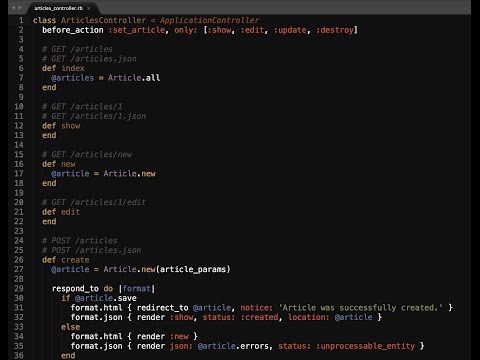Click the :update symbol on line 2
Screen dimensions: 480x360
coord(290,30)
